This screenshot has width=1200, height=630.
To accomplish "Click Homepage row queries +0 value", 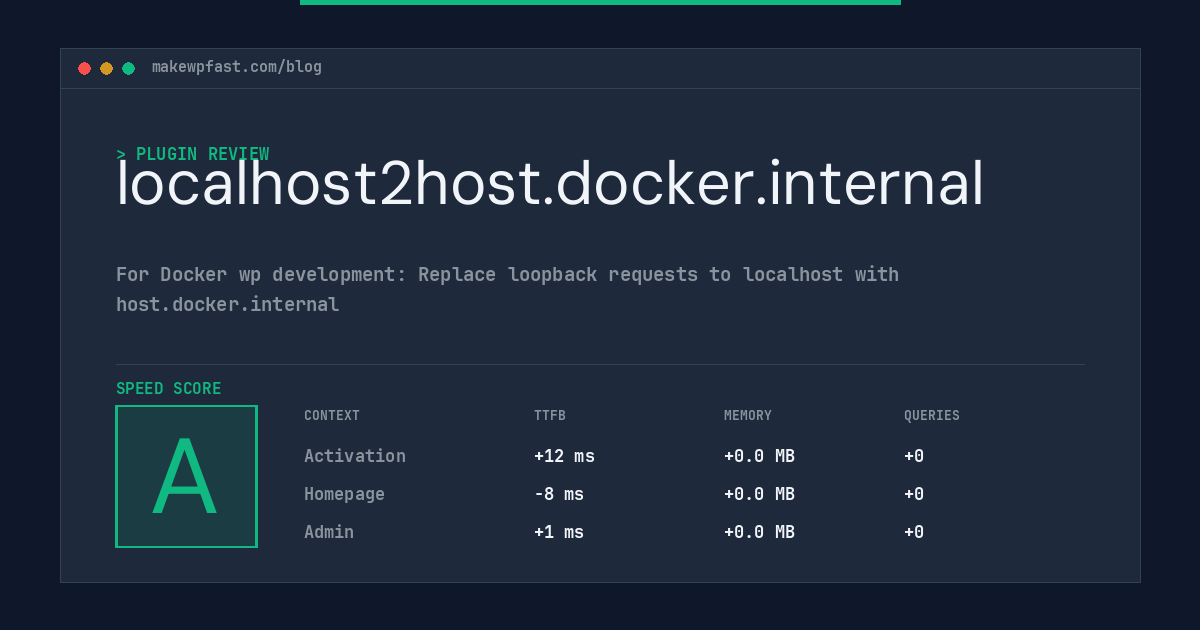I will point(914,494).
